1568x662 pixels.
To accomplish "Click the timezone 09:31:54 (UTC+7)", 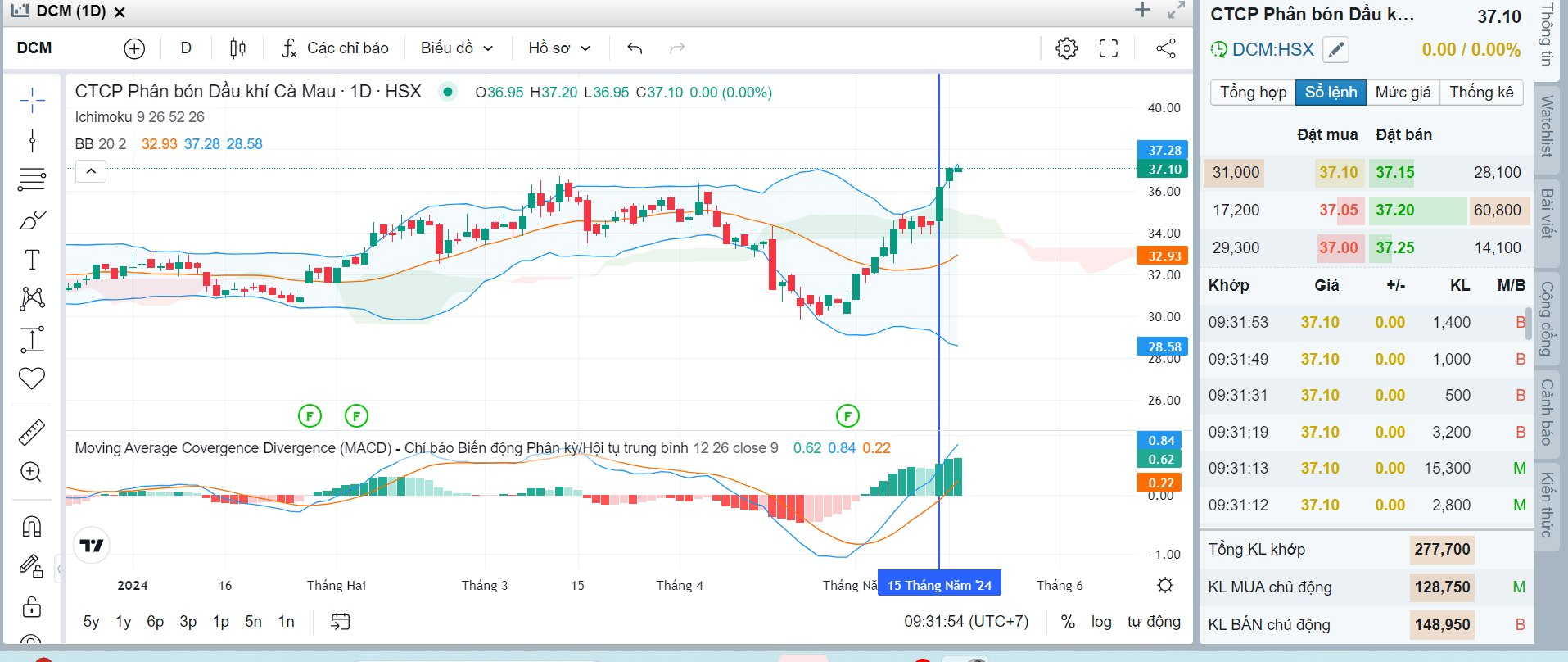I will pyautogui.click(x=966, y=622).
